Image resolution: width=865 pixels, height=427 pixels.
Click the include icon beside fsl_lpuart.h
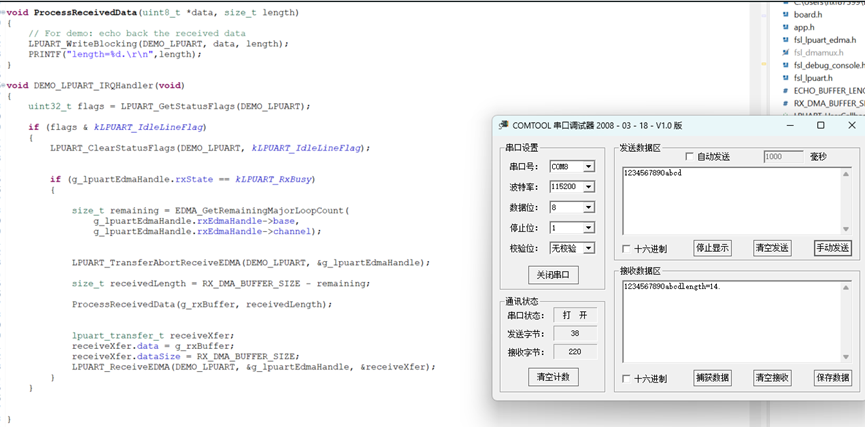coord(786,78)
